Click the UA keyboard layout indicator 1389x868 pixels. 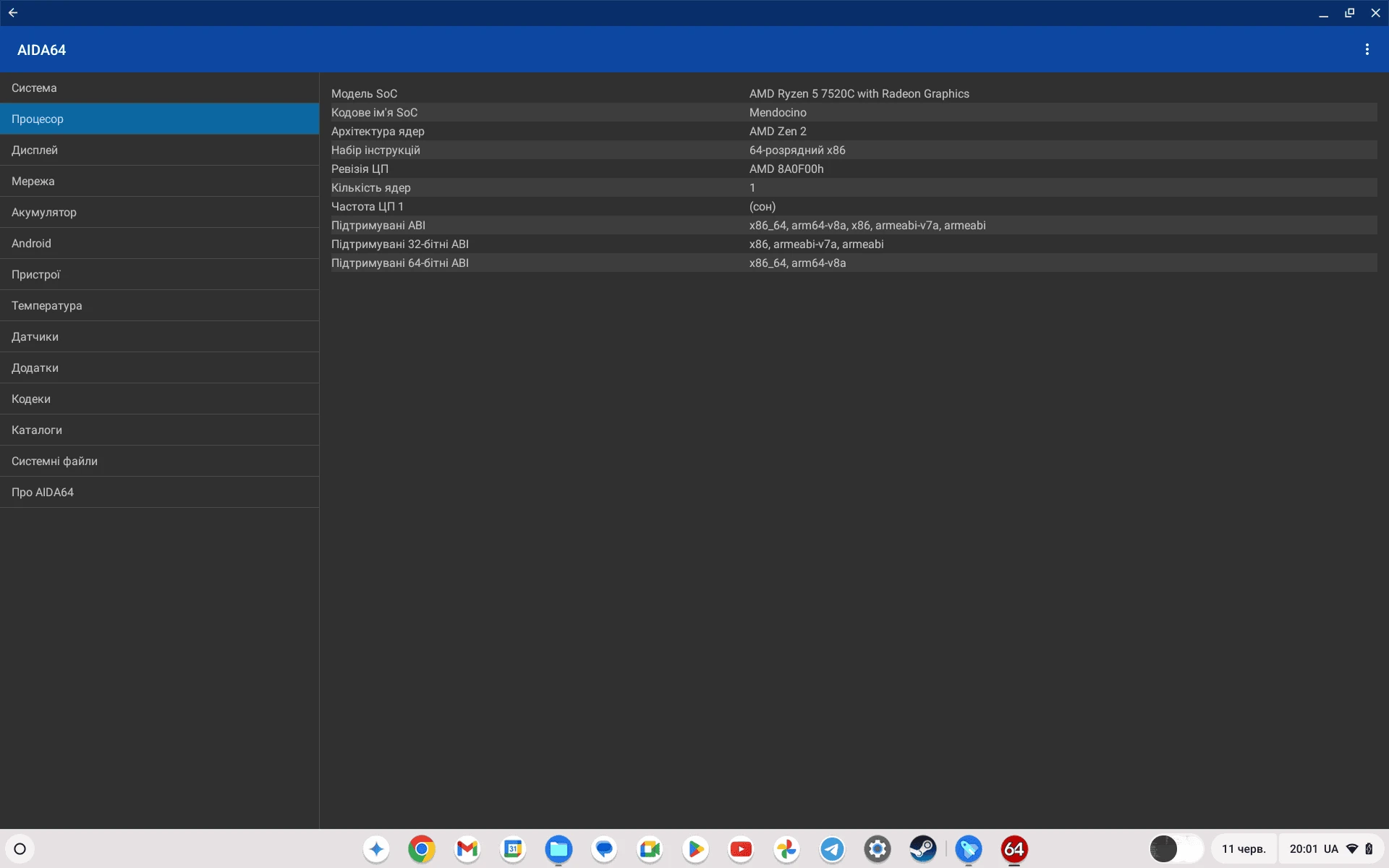pos(1331,848)
